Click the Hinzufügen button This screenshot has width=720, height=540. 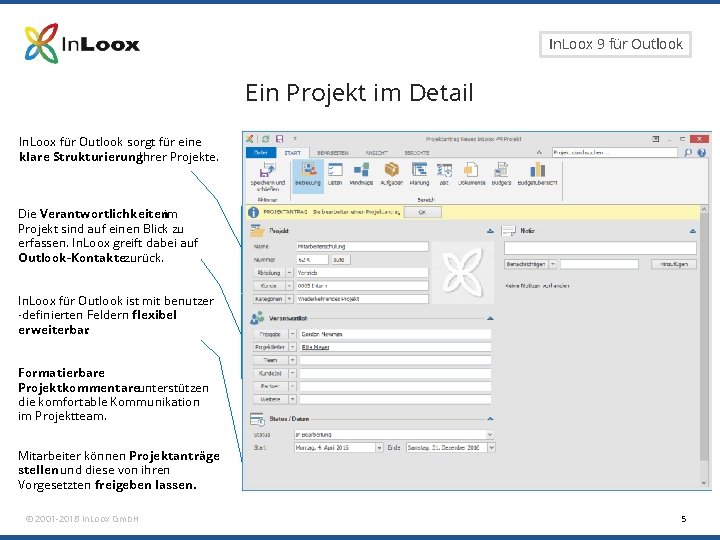coord(674,264)
